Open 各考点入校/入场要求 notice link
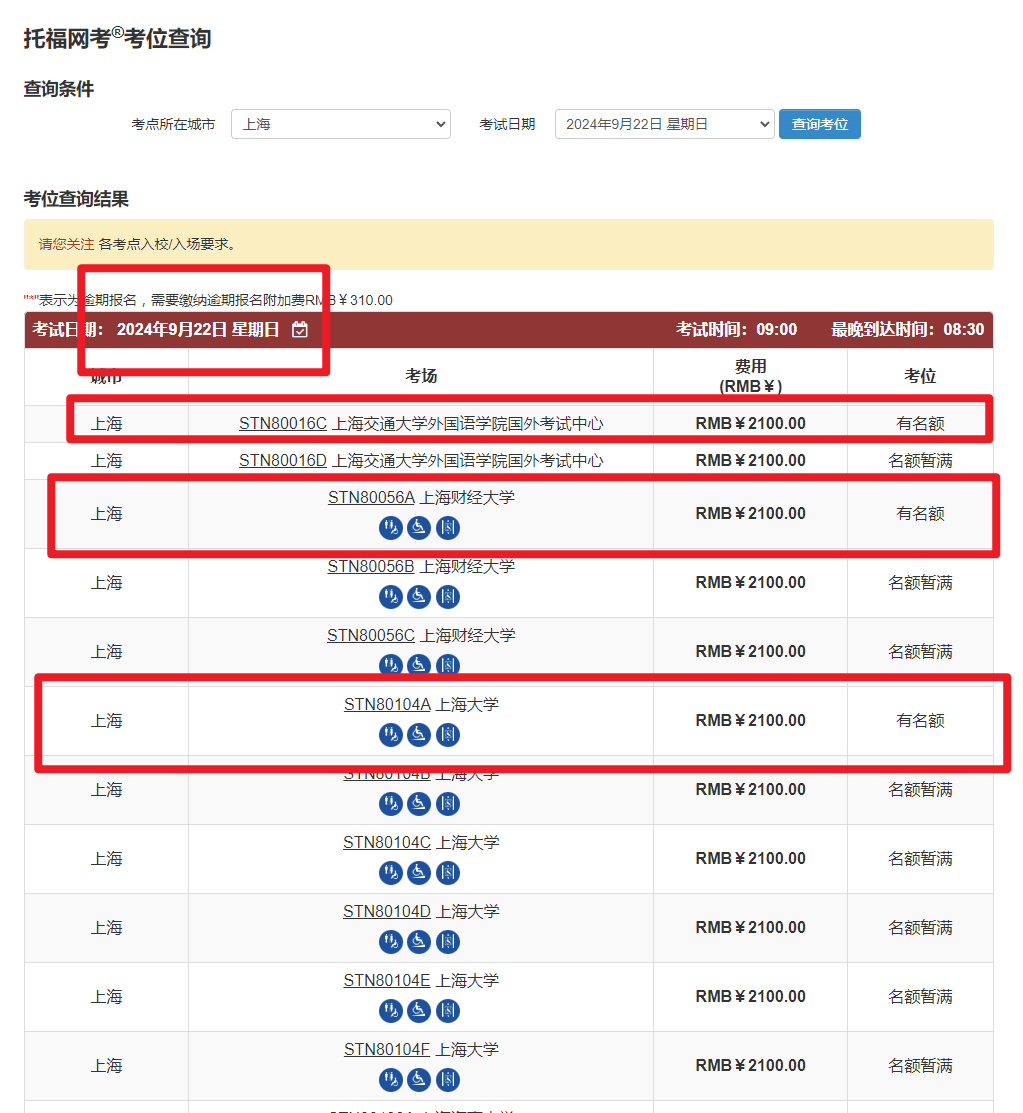This screenshot has width=1023, height=1113. click(x=167, y=244)
